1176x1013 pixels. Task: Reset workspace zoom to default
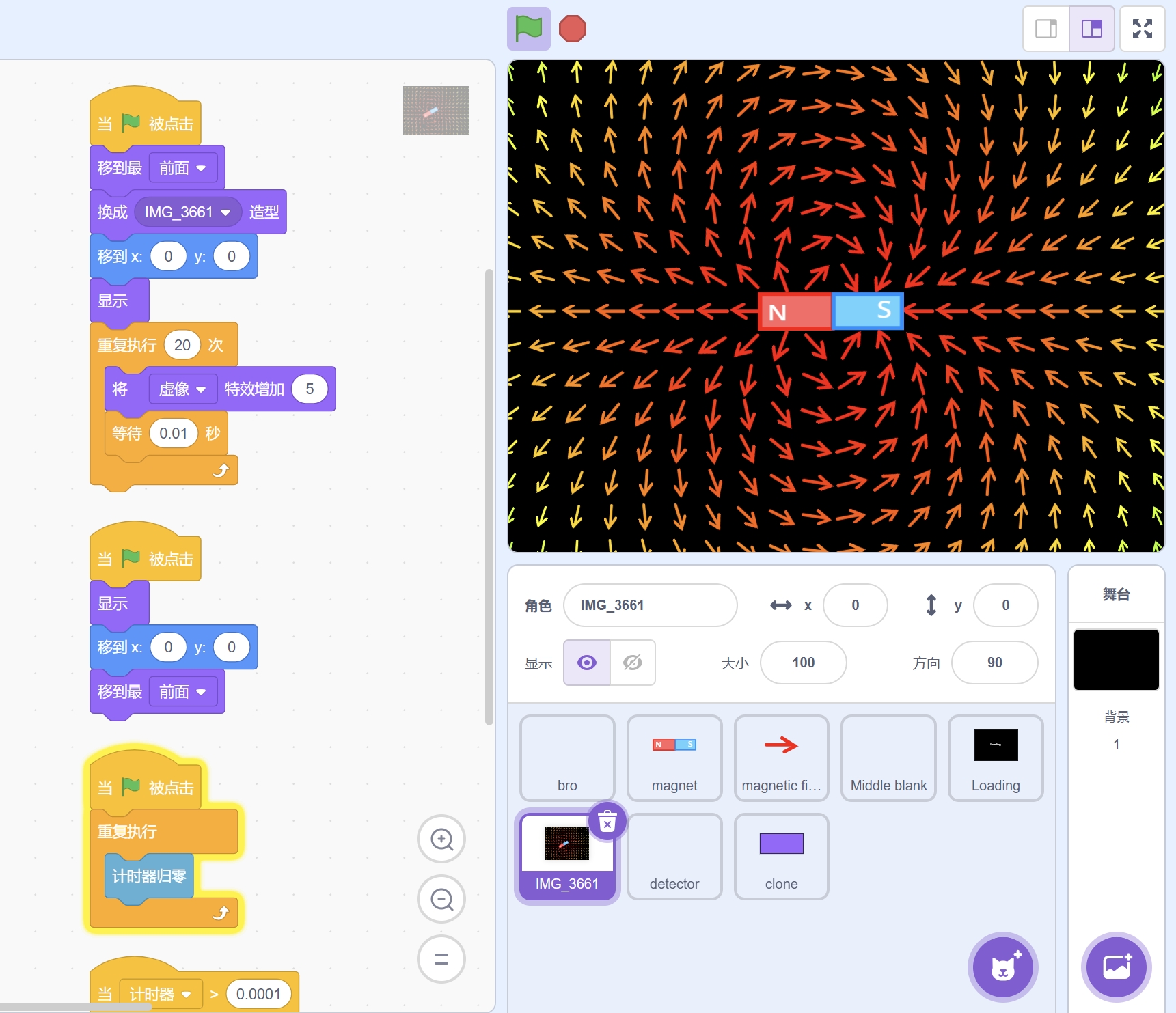click(441, 959)
